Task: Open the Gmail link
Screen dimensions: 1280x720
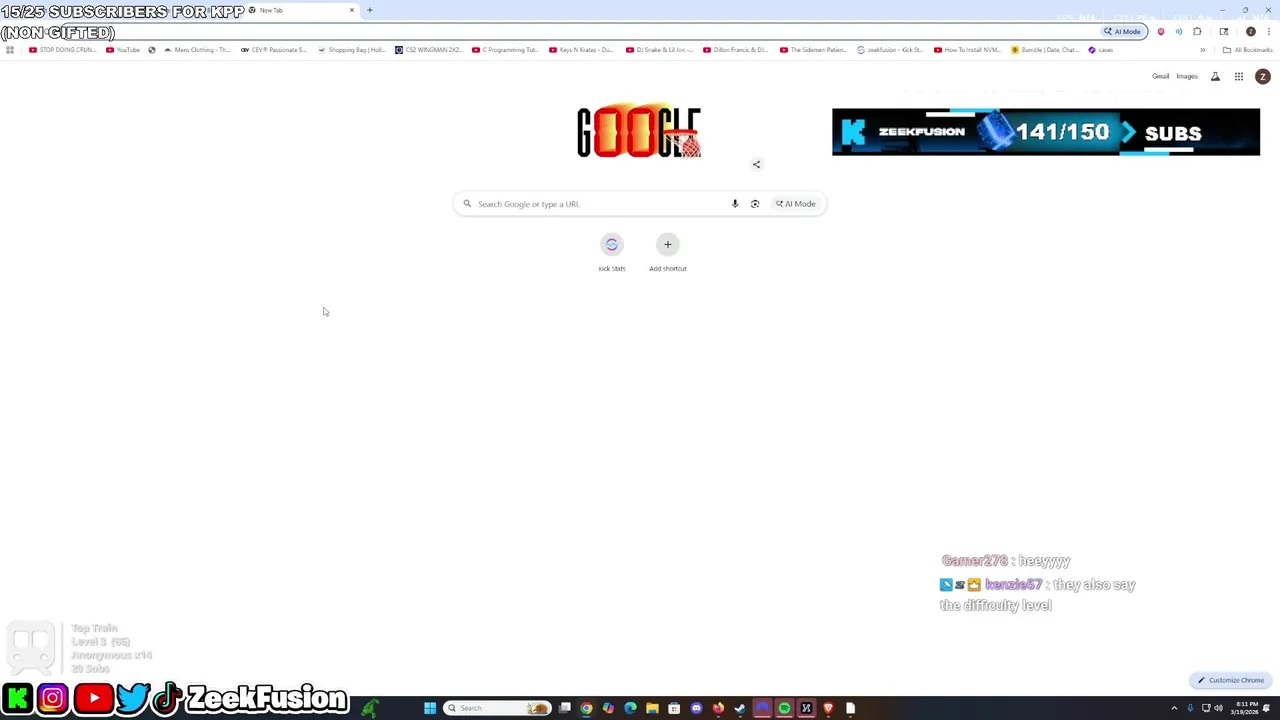Action: [1160, 76]
